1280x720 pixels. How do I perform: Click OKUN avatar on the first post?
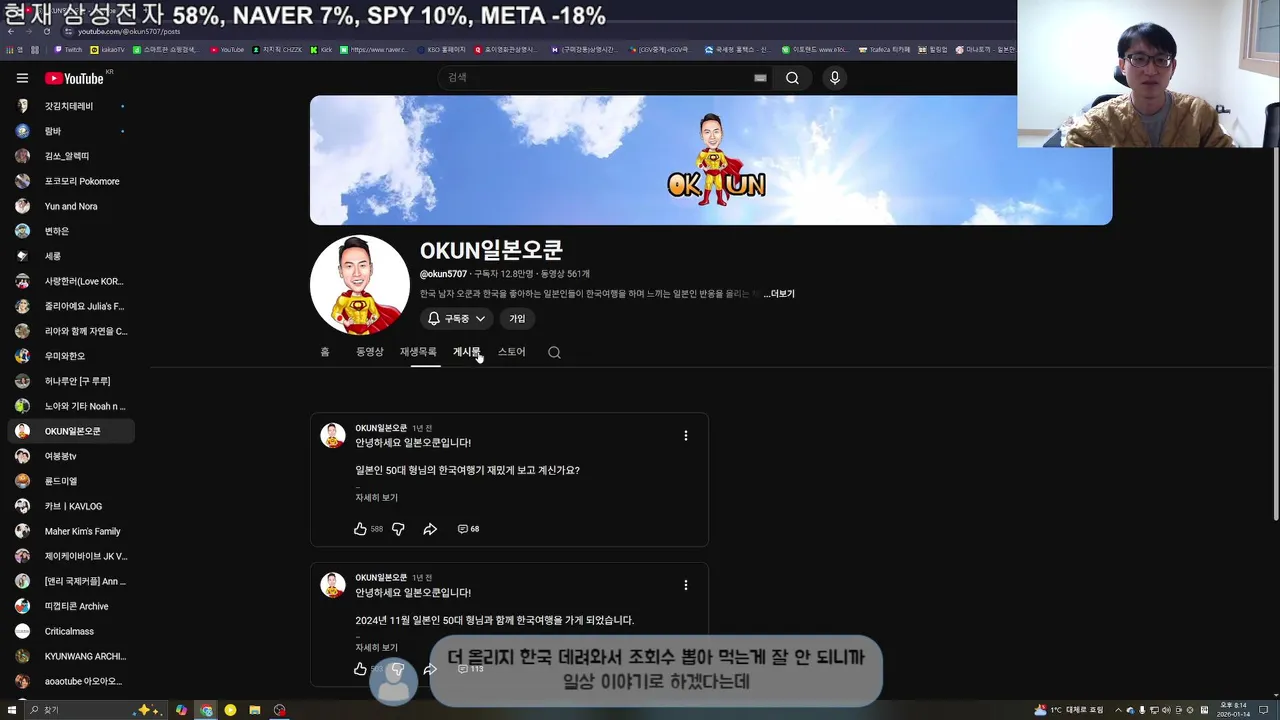tap(333, 435)
